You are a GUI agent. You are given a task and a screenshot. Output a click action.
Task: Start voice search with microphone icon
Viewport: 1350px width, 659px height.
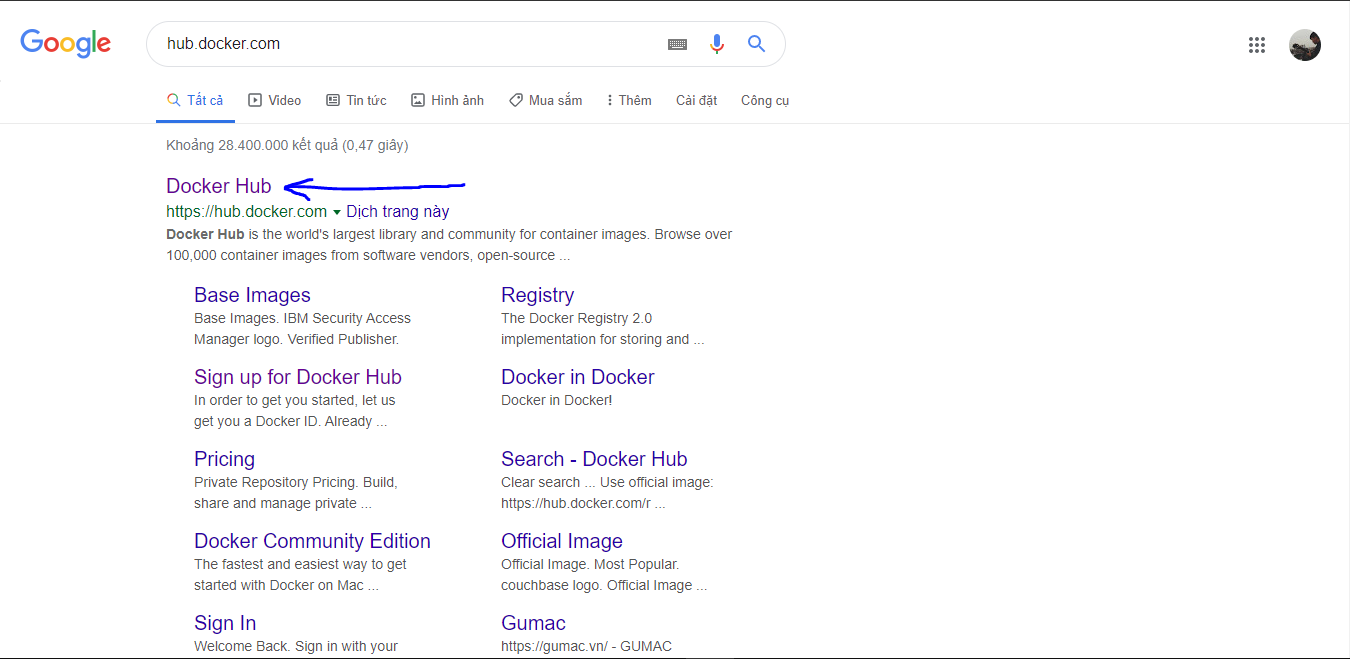point(716,44)
